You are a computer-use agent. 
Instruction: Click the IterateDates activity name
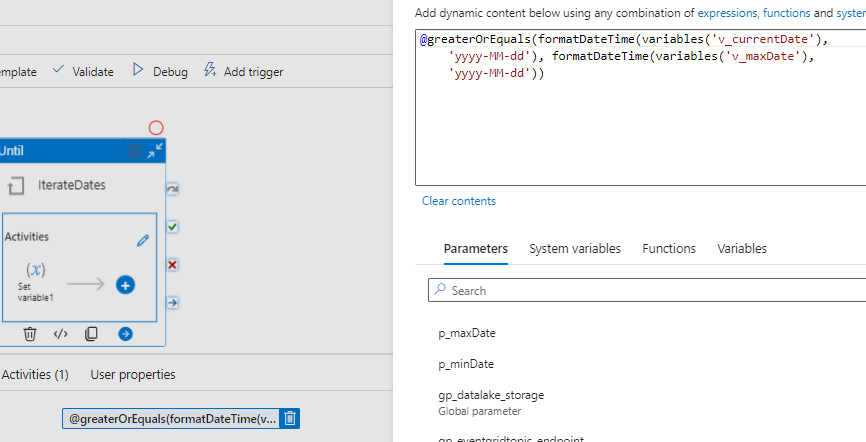click(72, 185)
